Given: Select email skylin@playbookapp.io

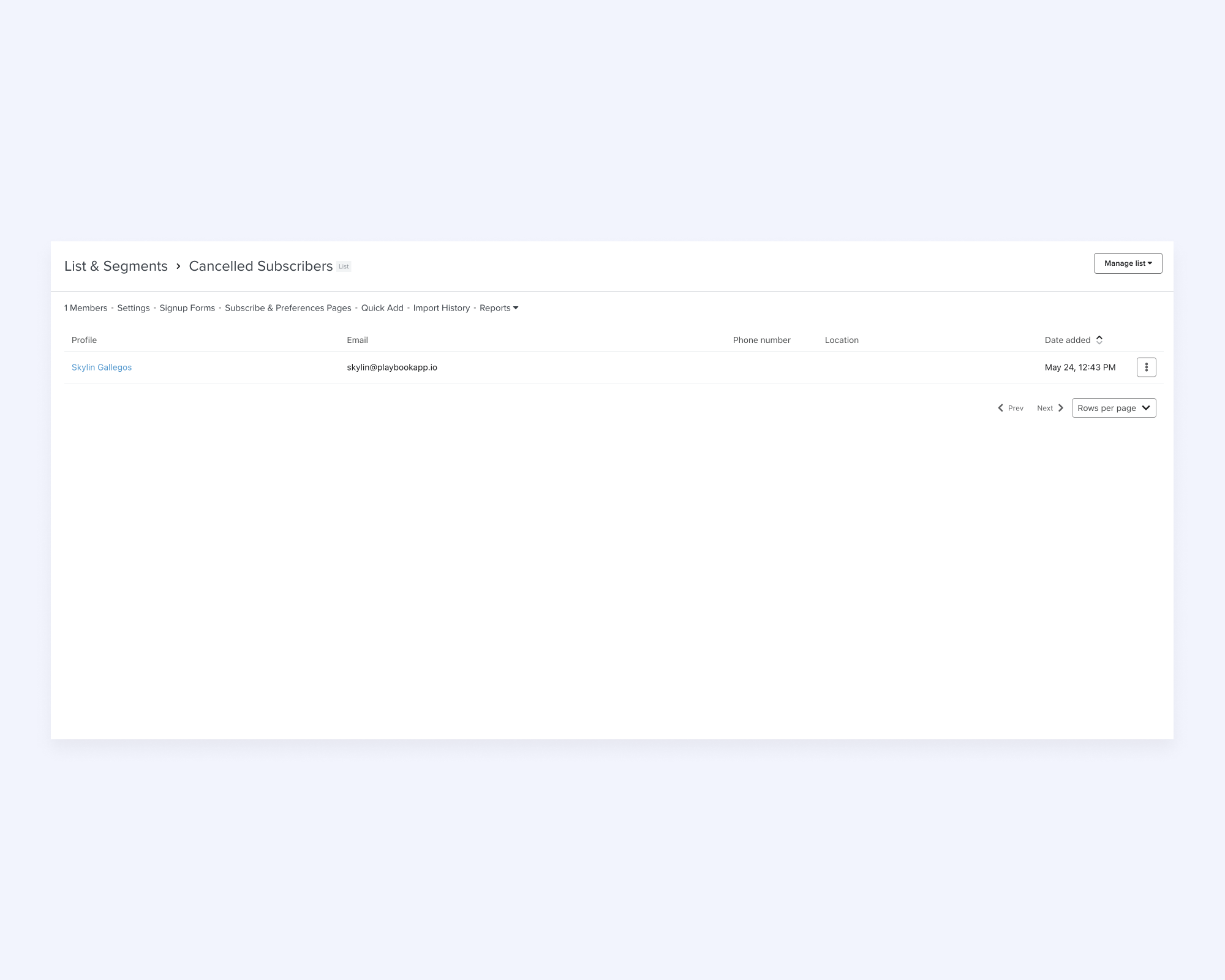Looking at the screenshot, I should click(392, 367).
